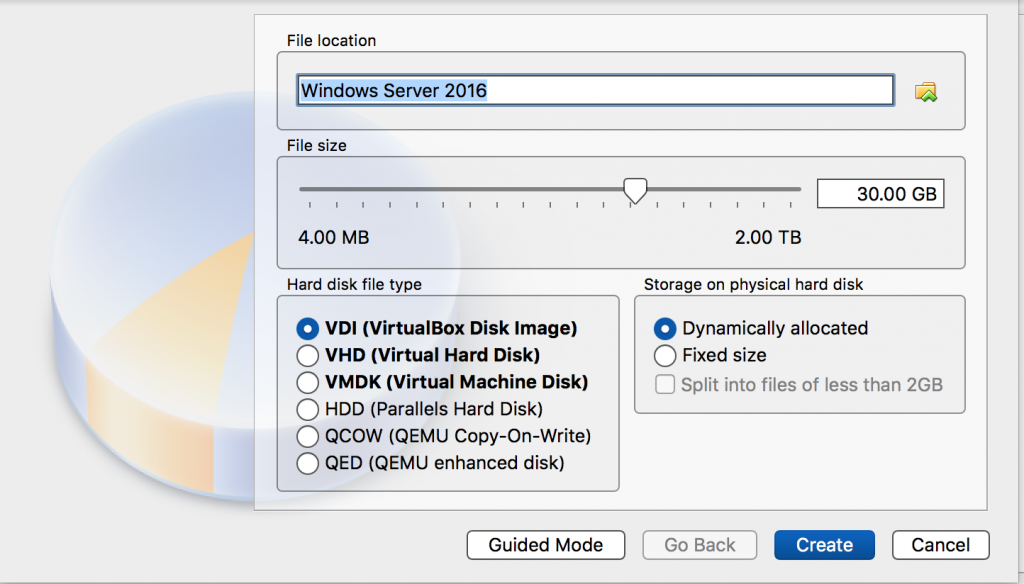
Task: Select VDI (VirtualBox Disk Image) format
Action: (x=308, y=328)
